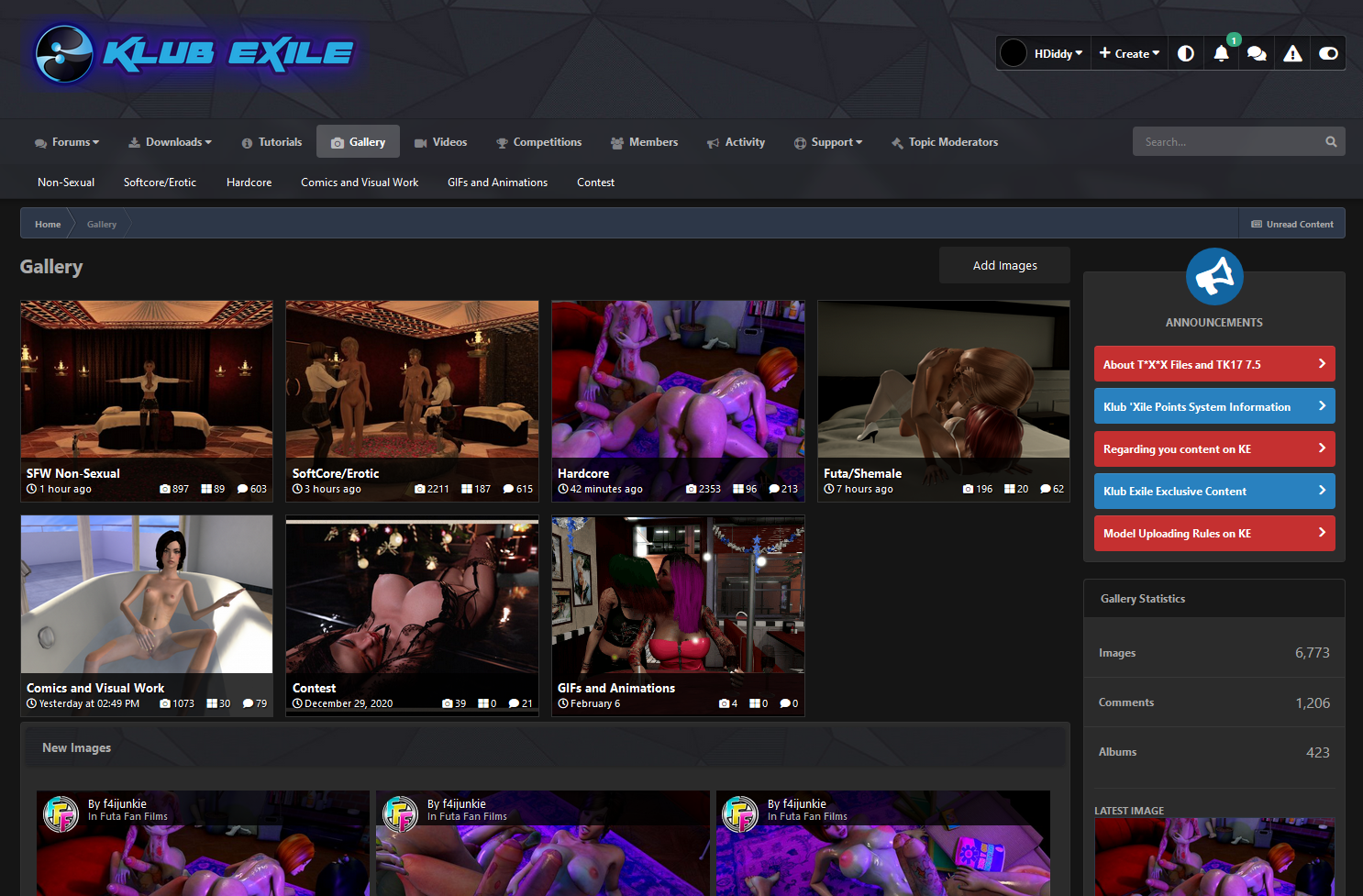The width and height of the screenshot is (1363, 896).
Task: Click the search magnifier icon
Action: click(1331, 141)
